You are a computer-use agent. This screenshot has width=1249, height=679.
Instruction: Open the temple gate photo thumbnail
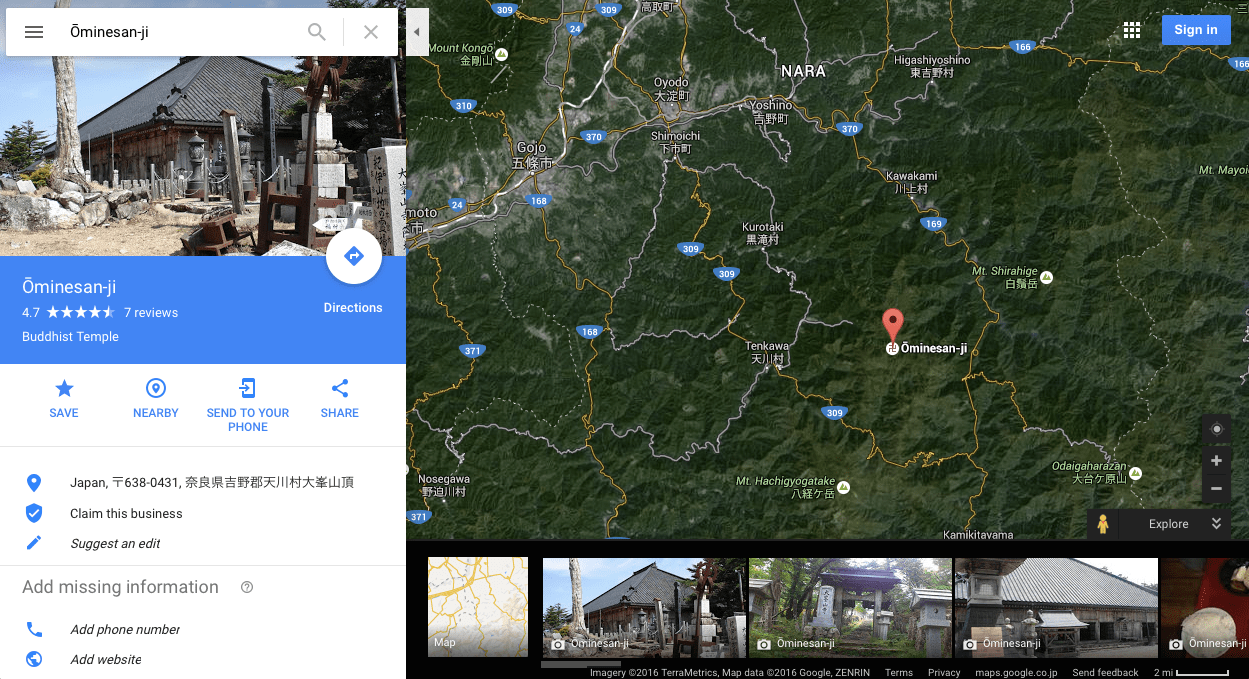(850, 606)
